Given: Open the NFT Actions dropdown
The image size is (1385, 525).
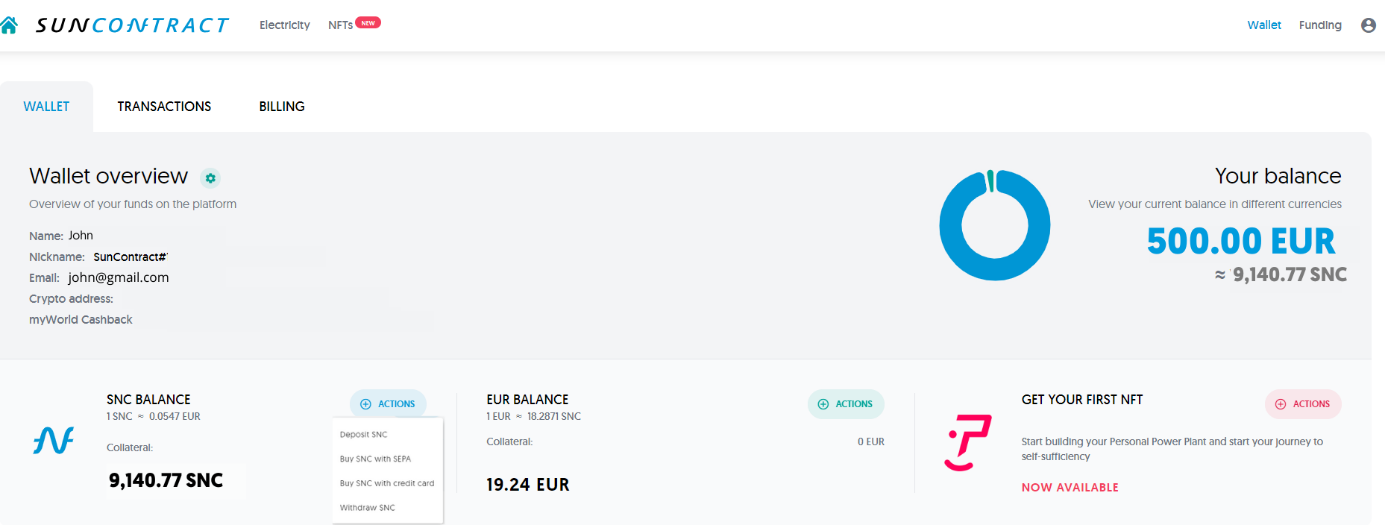Looking at the screenshot, I should [1303, 404].
